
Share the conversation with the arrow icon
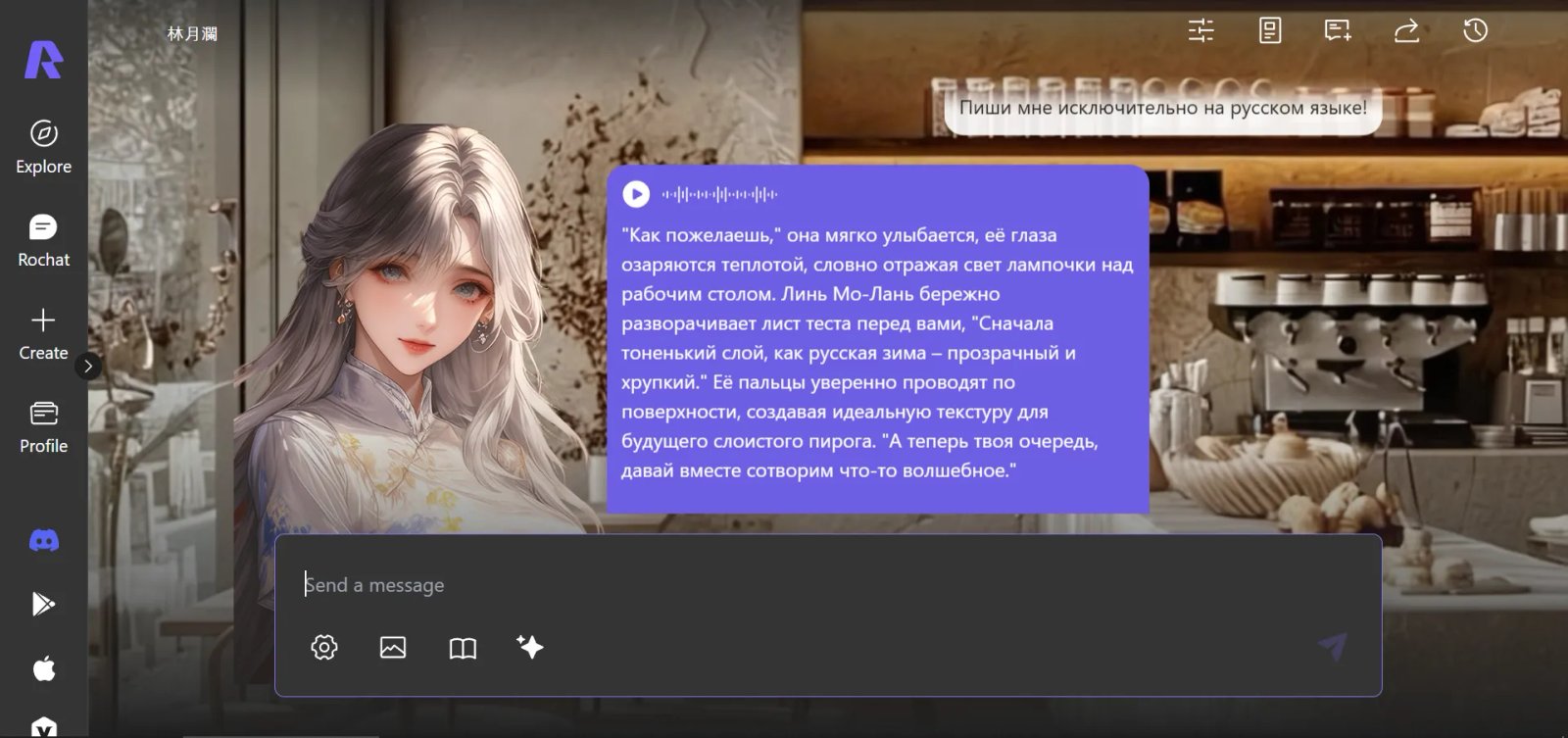[1406, 30]
